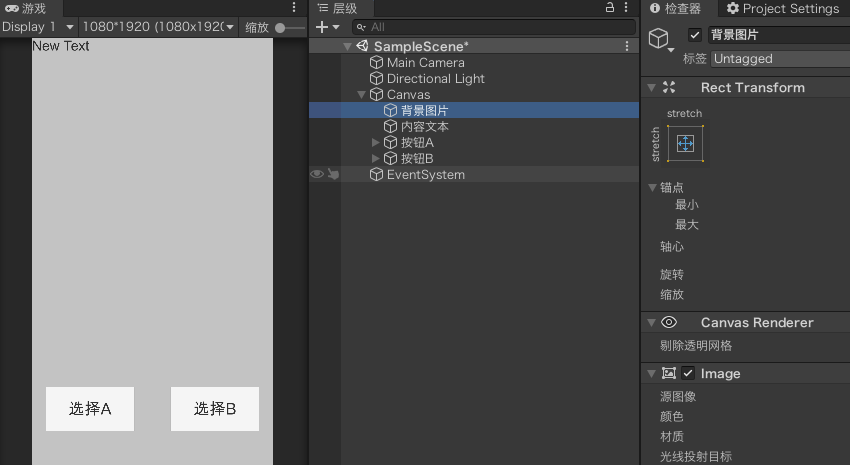Open the Untagged tag dropdown
Viewport: 850px width, 465px height.
pos(780,59)
